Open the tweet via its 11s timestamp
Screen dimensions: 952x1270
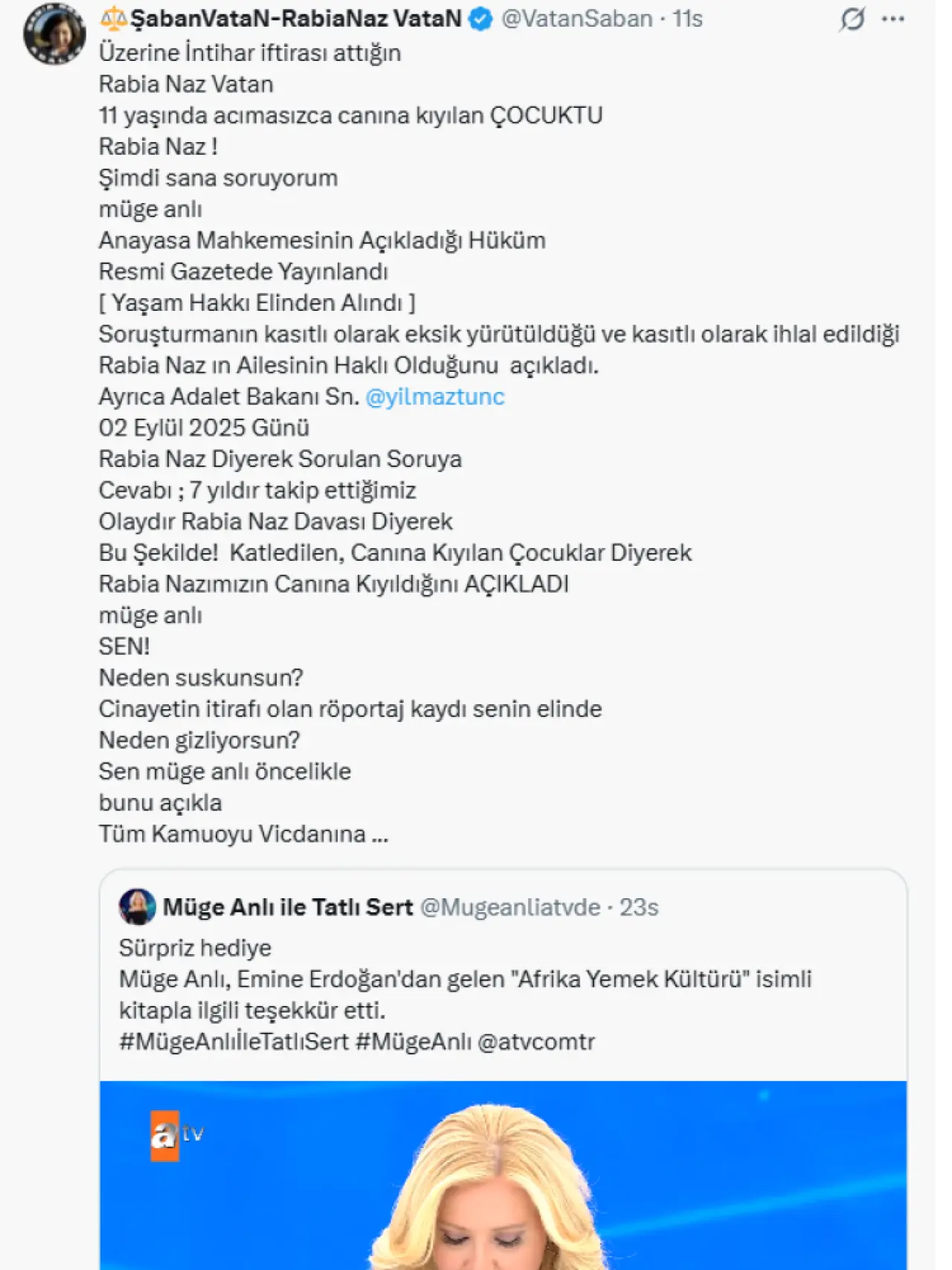pos(687,19)
